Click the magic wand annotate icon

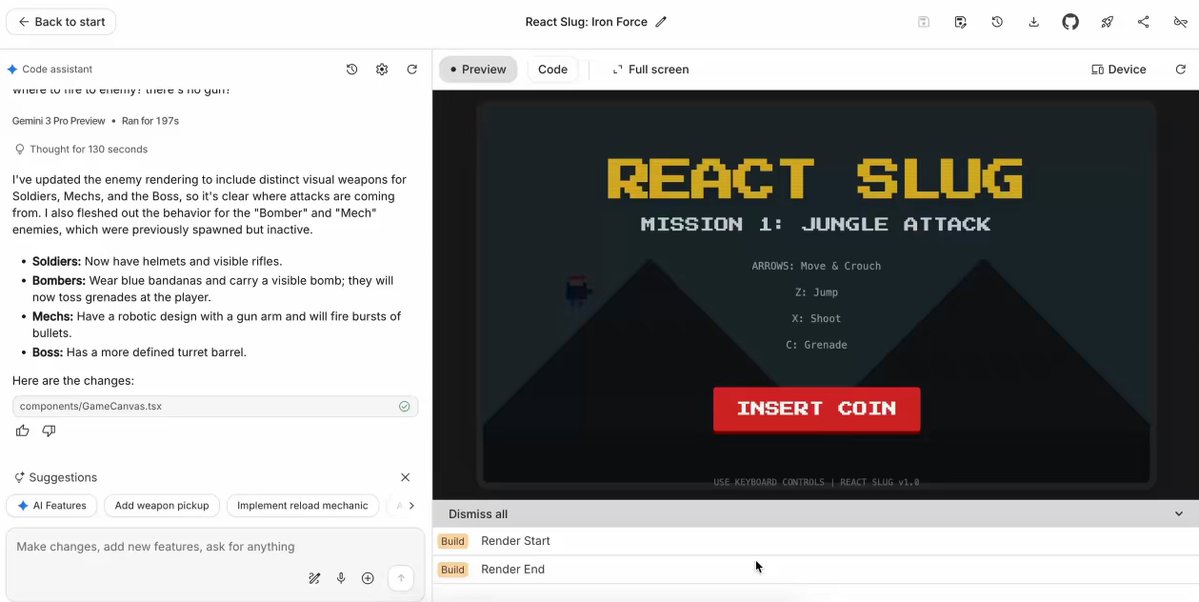tap(314, 578)
